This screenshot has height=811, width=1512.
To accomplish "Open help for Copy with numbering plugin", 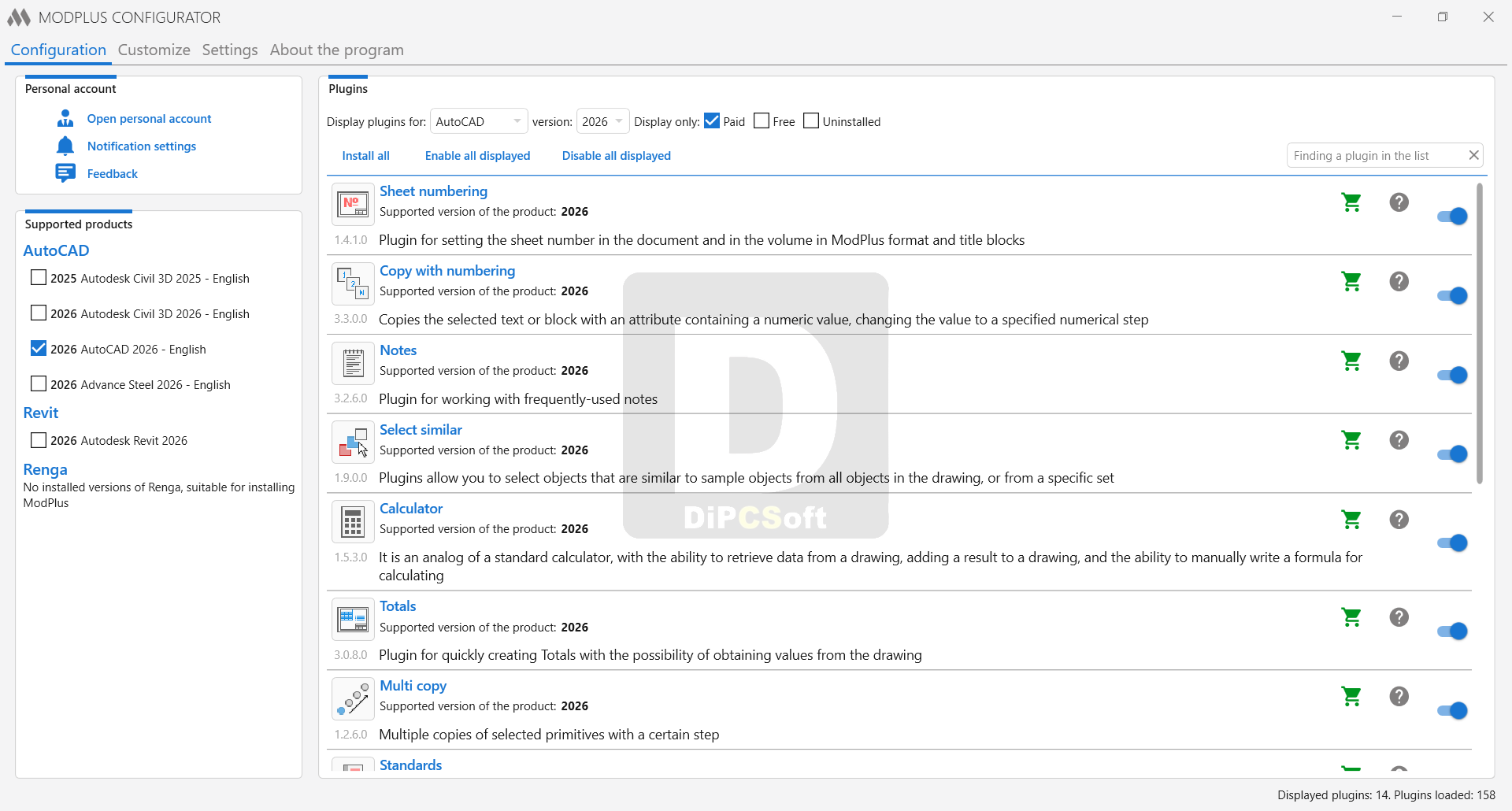I will point(1399,281).
